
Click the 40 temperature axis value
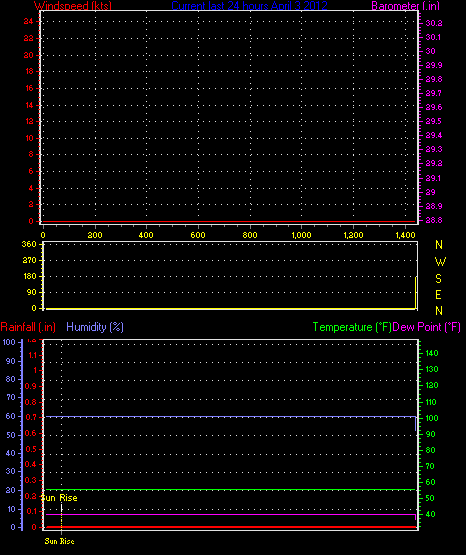pos(430,514)
